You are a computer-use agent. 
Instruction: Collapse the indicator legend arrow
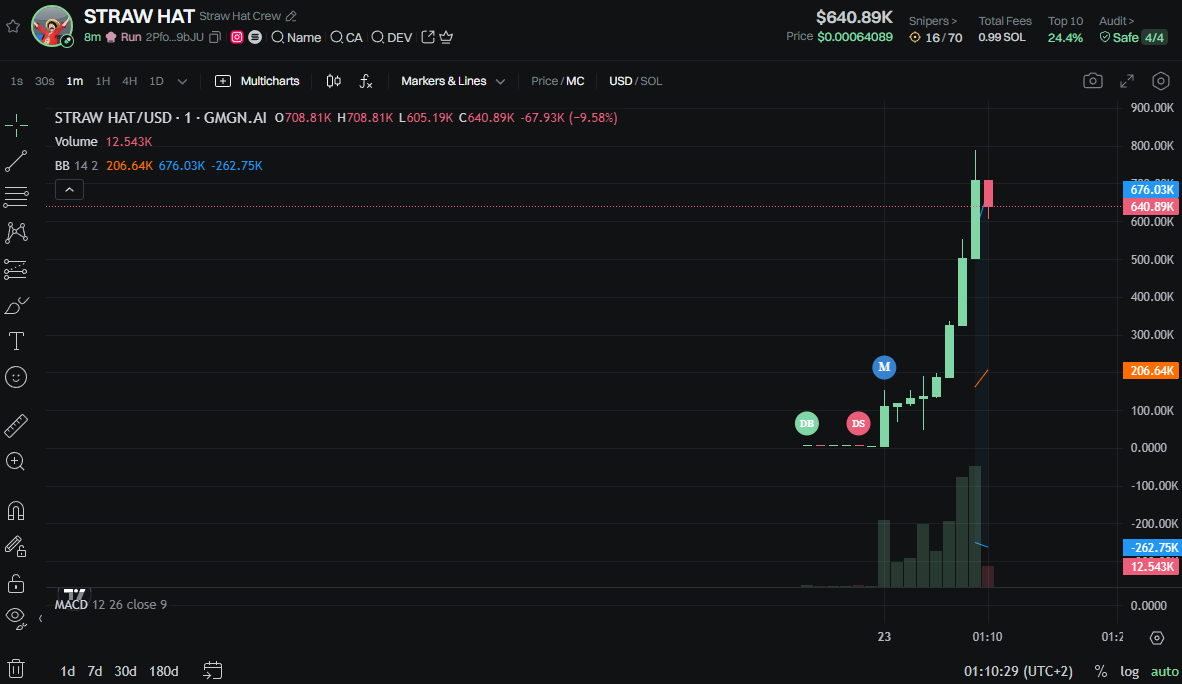(x=69, y=190)
